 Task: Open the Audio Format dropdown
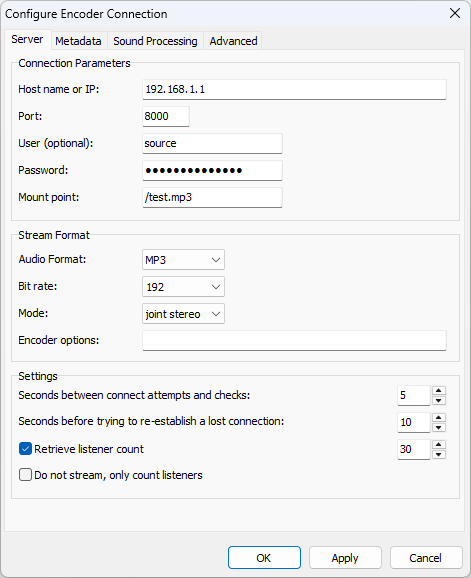point(183,260)
